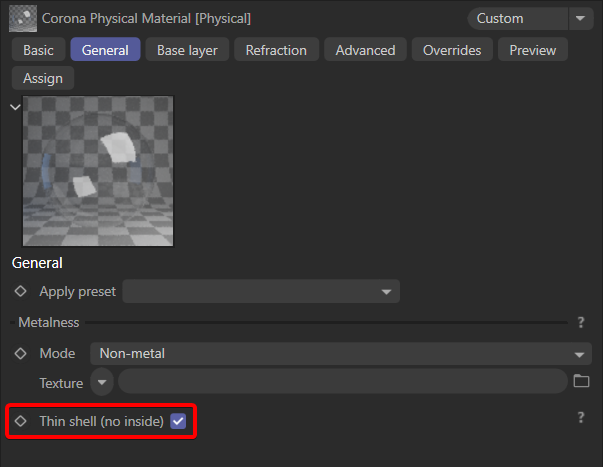Open the Apply preset dropdown
The image size is (603, 467).
pos(261,291)
